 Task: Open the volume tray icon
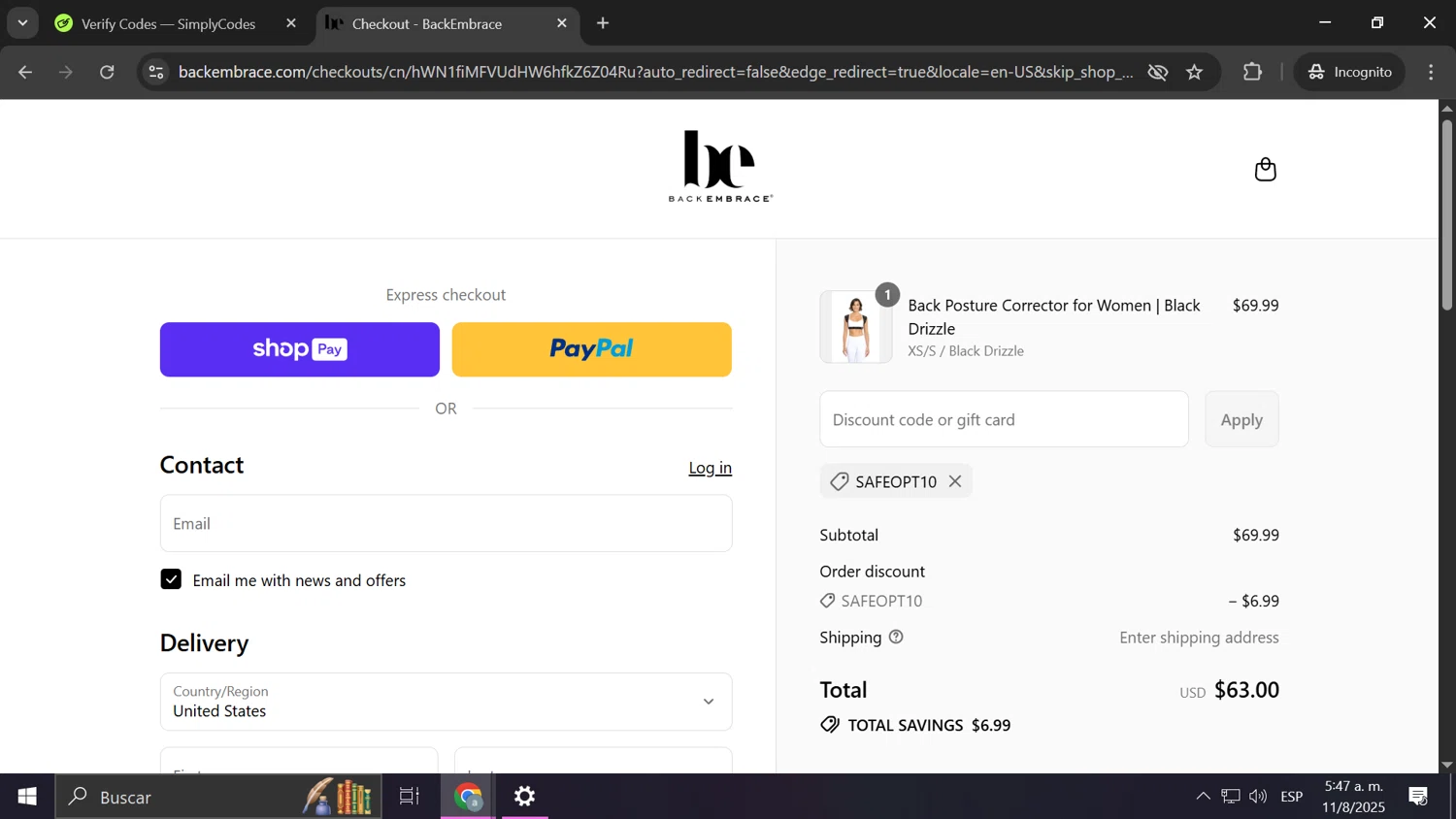1258,797
